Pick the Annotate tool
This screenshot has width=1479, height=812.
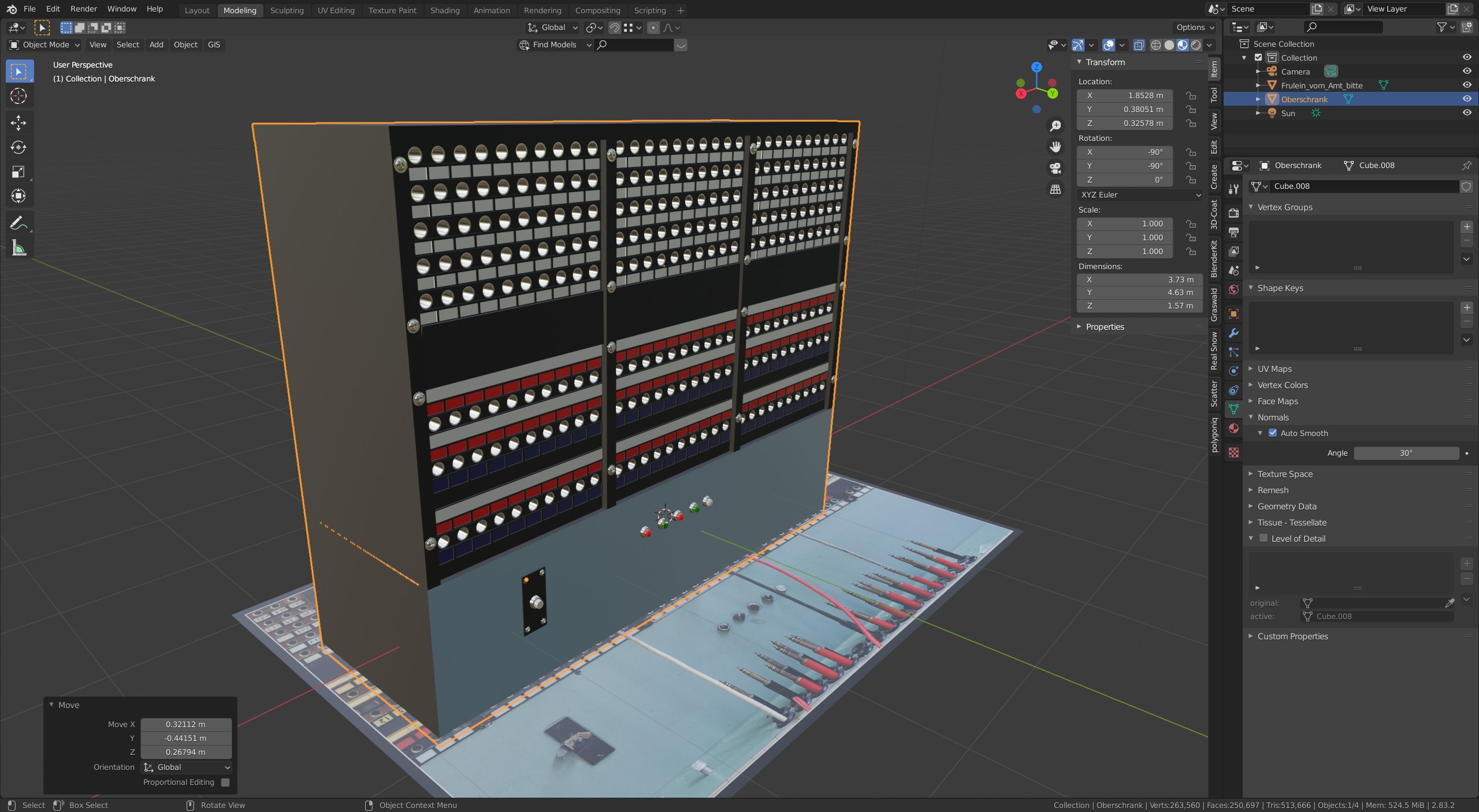click(18, 223)
